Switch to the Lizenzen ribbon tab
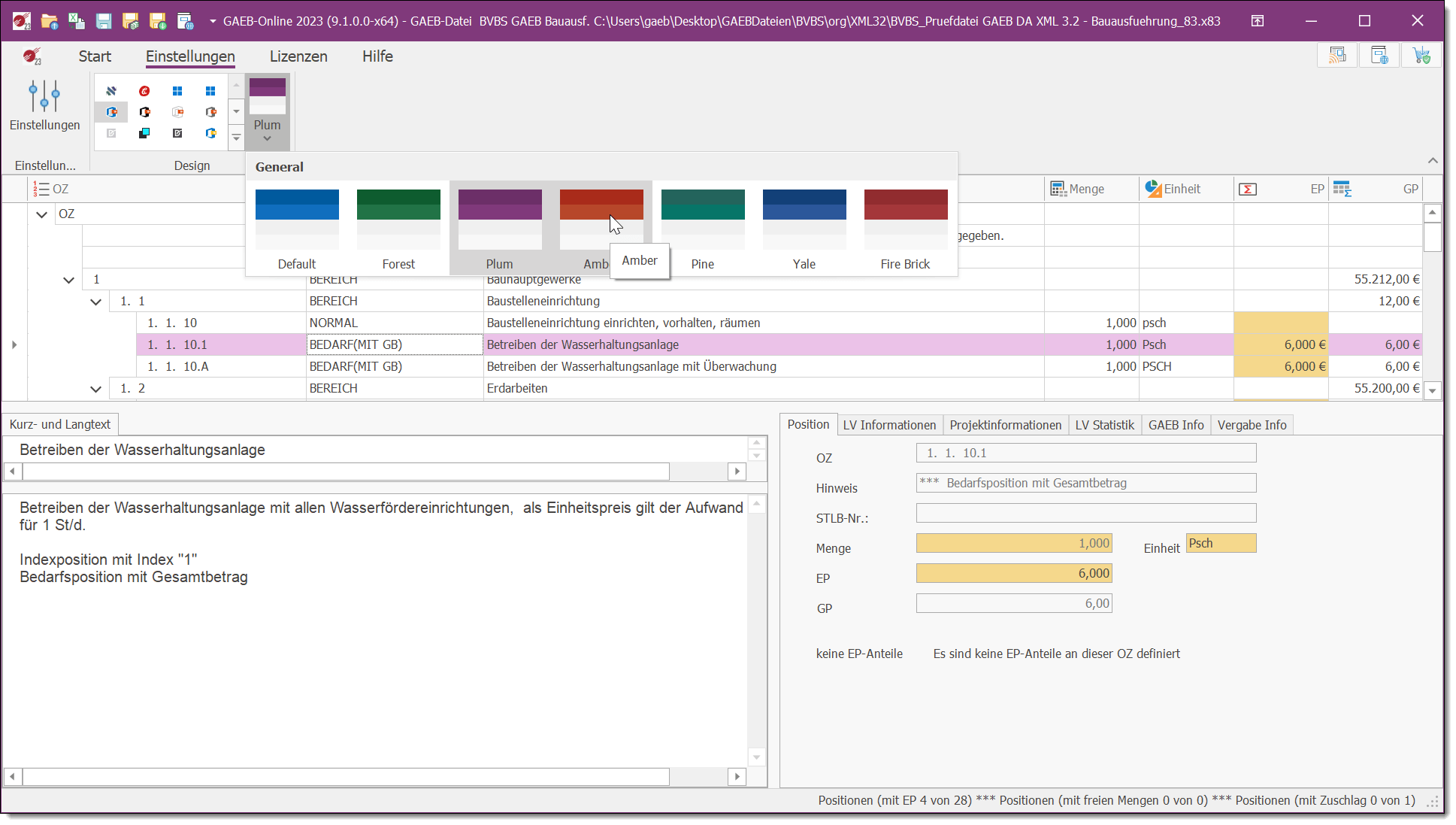Screen dimensions: 1456x825 [x=298, y=56]
